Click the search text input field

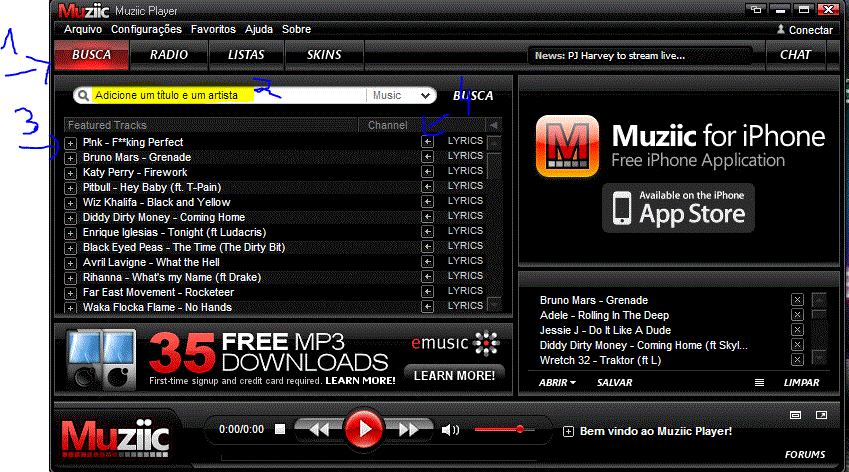(x=228, y=95)
